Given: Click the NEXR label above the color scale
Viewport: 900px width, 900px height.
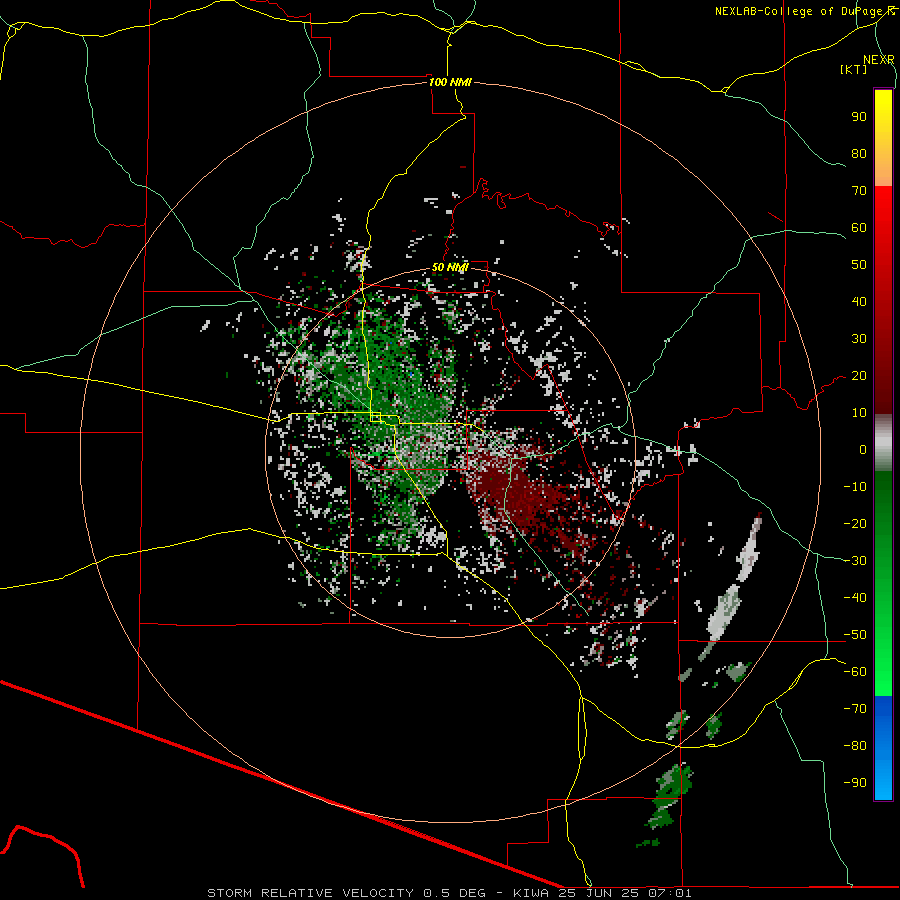Looking at the screenshot, I should (x=879, y=60).
